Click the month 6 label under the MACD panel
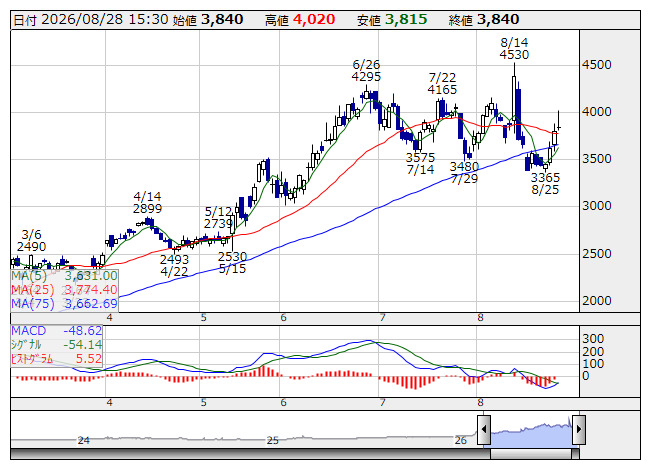 283,403
